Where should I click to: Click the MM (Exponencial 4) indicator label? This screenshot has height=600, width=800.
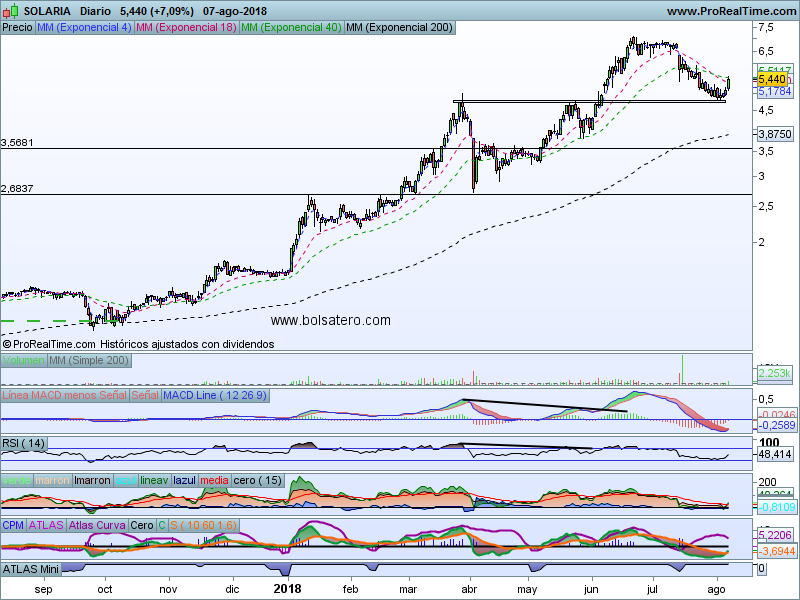(83, 27)
